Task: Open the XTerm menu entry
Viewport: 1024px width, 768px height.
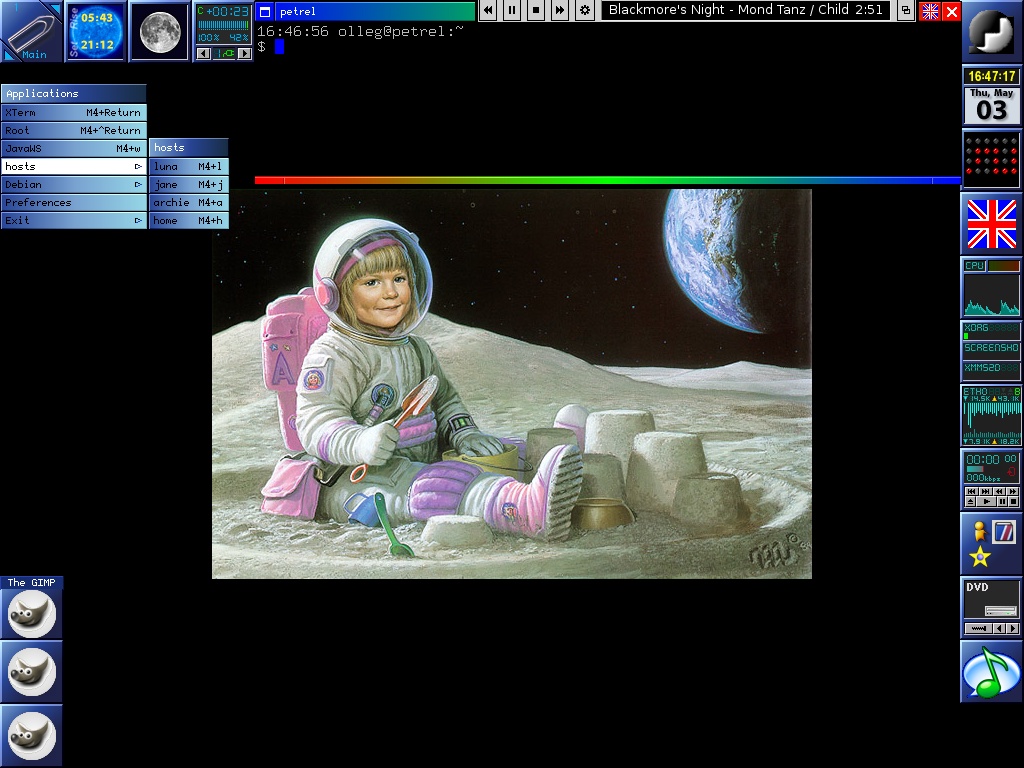Action: tap(74, 112)
